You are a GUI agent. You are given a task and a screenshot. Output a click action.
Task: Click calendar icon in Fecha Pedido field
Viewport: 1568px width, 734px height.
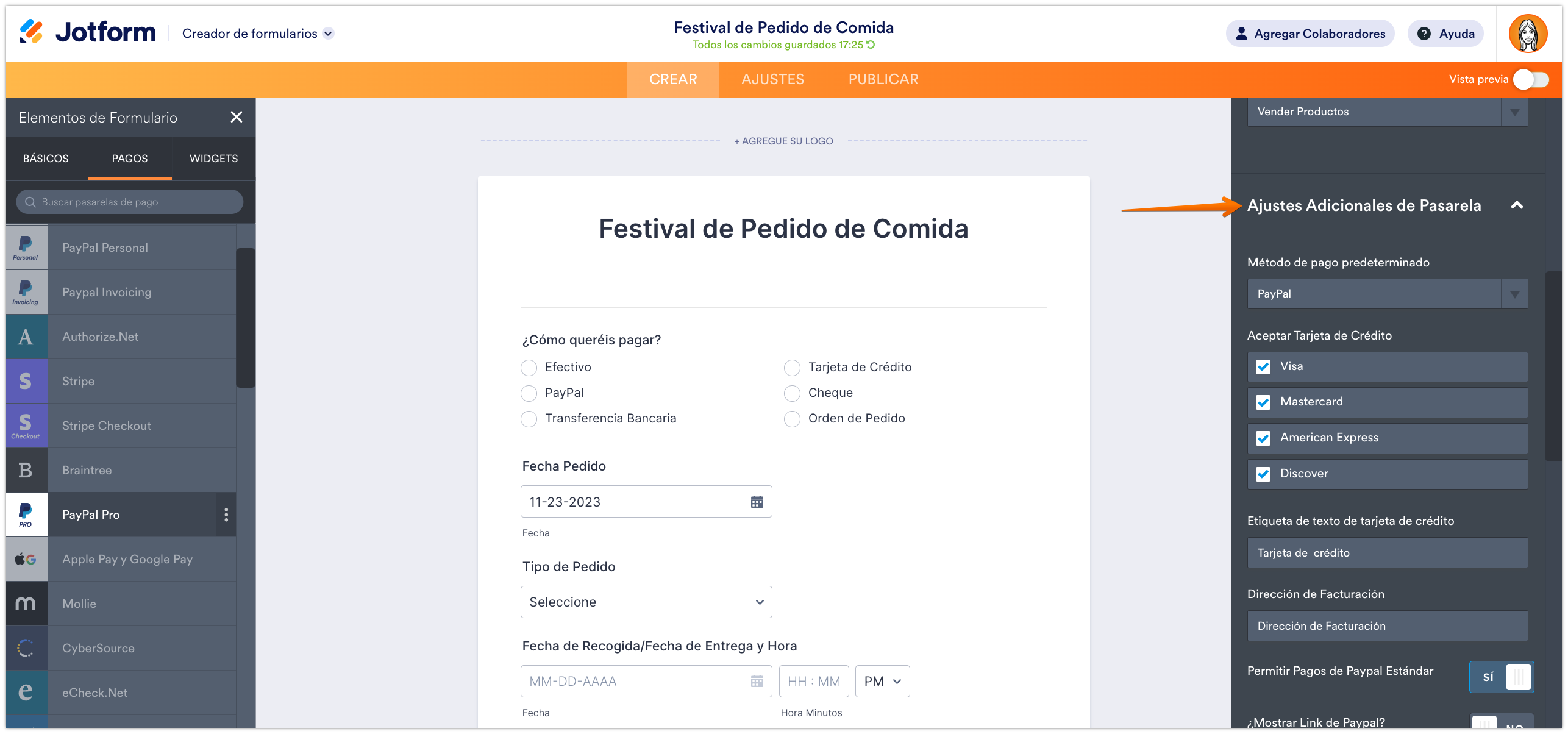757,502
